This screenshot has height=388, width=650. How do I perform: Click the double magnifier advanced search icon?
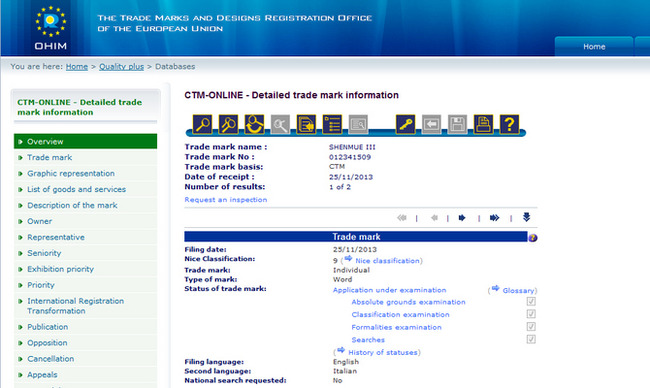[x=228, y=124]
